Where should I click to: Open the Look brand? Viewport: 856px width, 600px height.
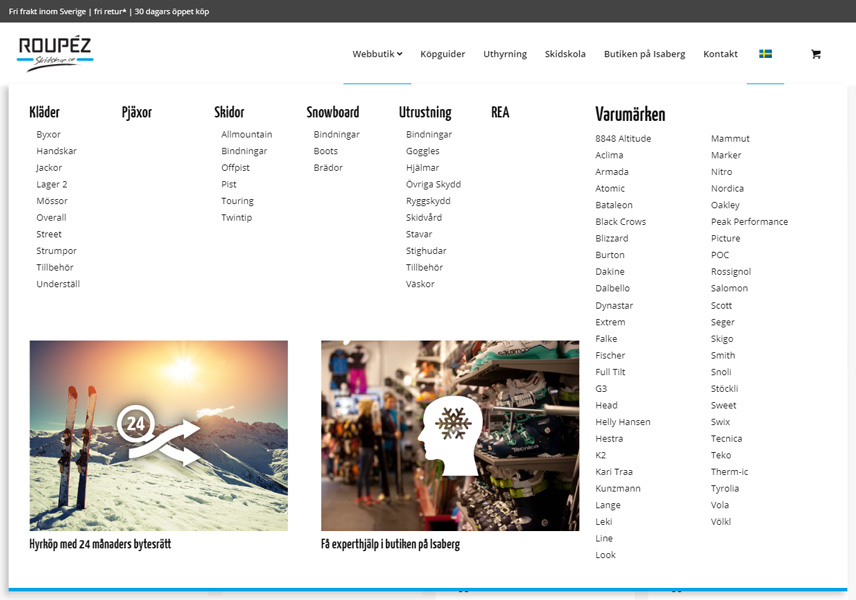pyautogui.click(x=605, y=555)
